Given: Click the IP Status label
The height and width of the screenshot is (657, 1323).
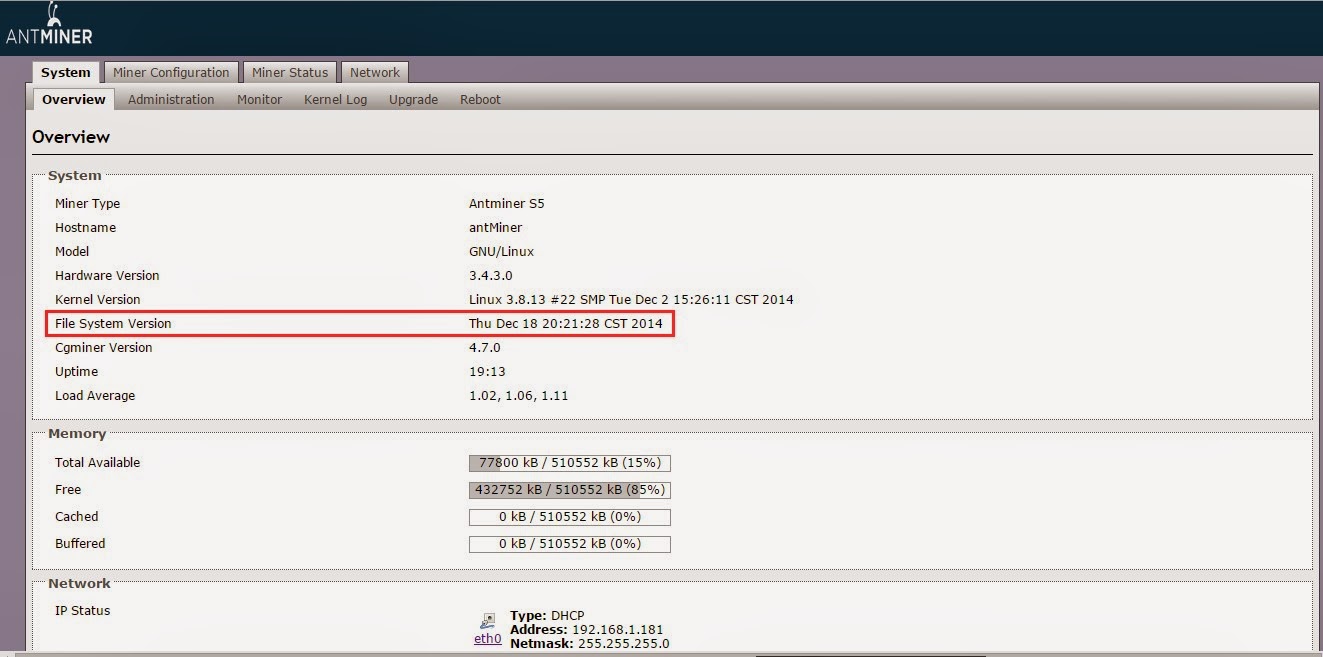Looking at the screenshot, I should coord(83,610).
